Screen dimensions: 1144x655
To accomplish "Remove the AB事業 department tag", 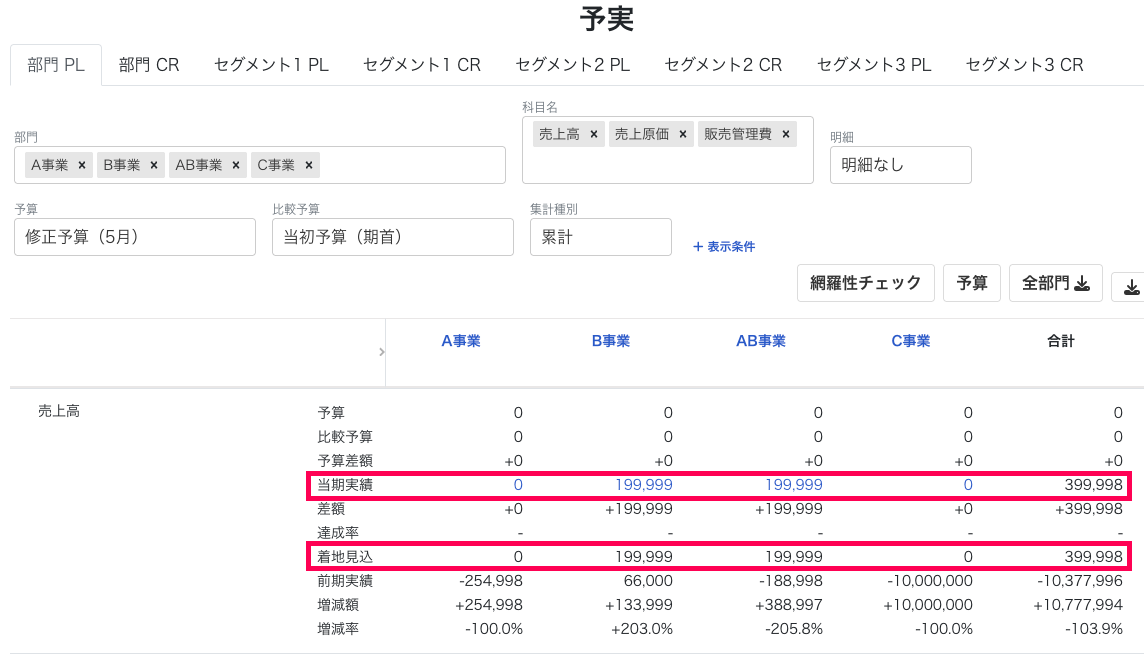I will pyautogui.click(x=236, y=166).
